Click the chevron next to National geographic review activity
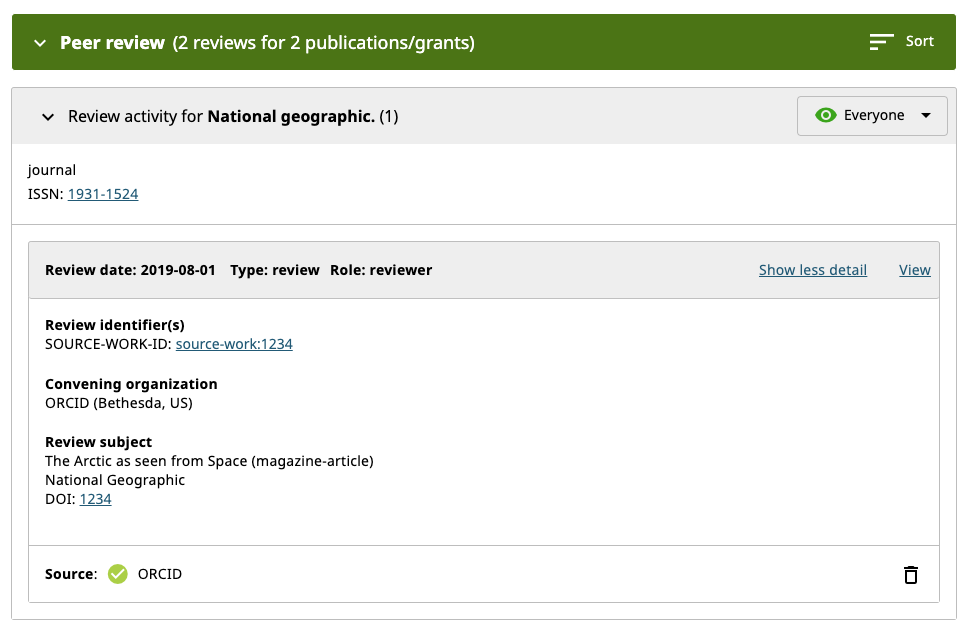Screen dimensions: 969x627 (x=47, y=116)
